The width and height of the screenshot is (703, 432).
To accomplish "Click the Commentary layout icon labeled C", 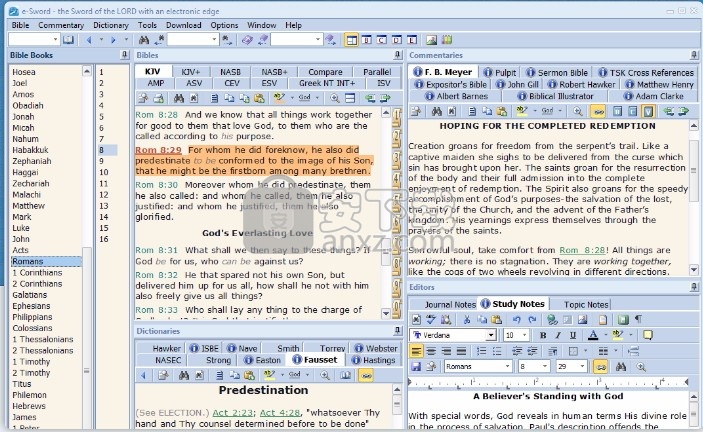I will point(382,40).
